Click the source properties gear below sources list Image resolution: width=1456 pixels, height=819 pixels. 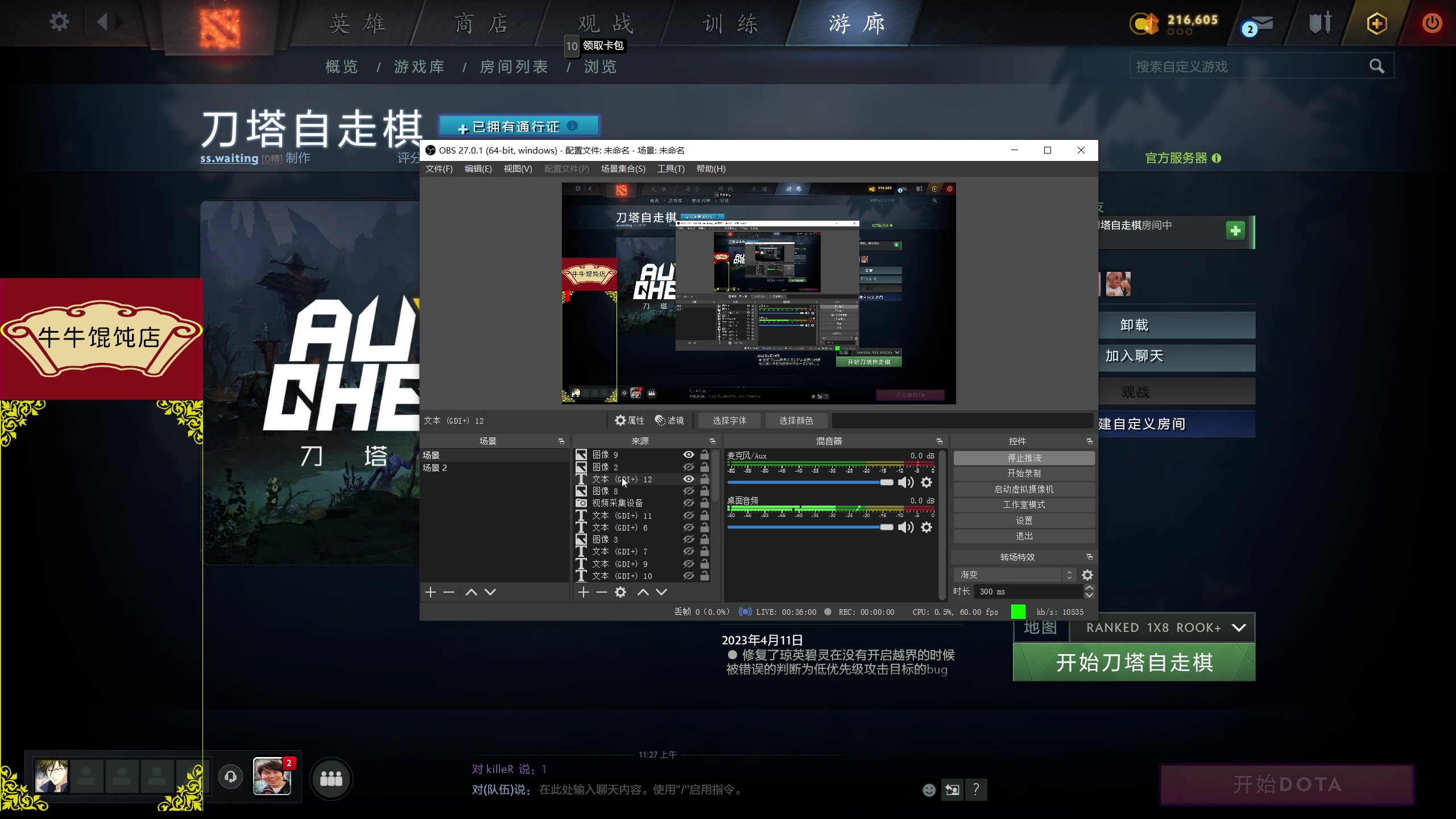coord(621,592)
